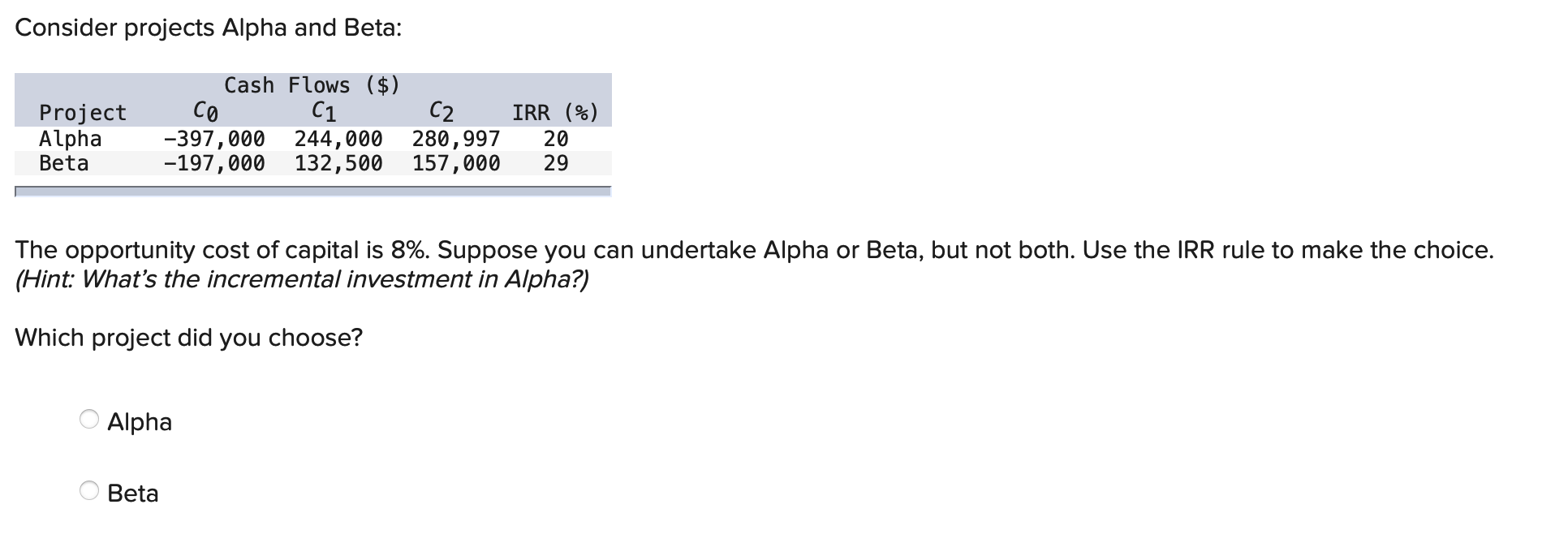Select the Alpha row in the table
The height and width of the screenshot is (539, 1568).
70,138
